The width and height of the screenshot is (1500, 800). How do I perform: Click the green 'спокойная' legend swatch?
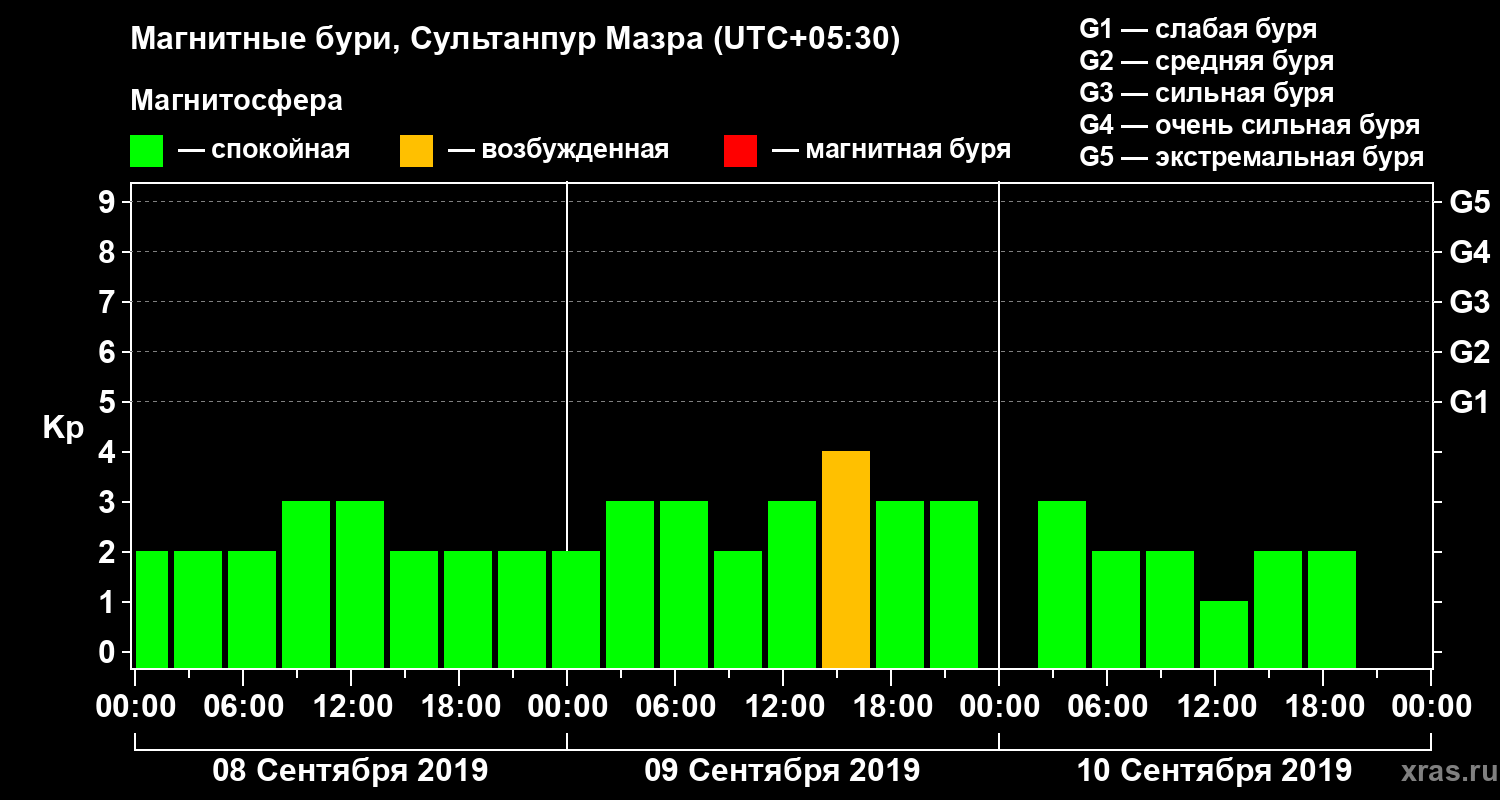(146, 151)
